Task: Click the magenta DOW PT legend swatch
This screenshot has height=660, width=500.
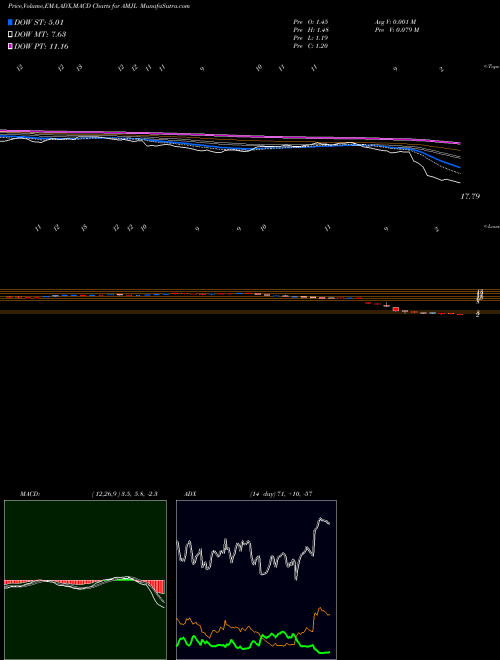Action: click(x=11, y=46)
